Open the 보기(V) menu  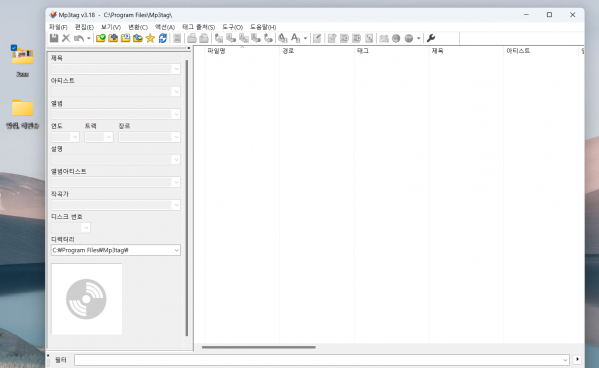point(111,27)
